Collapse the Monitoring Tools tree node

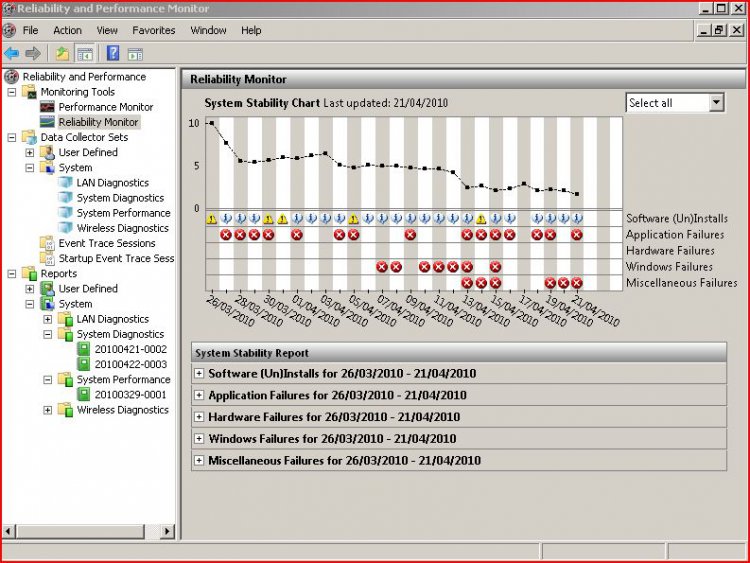12,91
